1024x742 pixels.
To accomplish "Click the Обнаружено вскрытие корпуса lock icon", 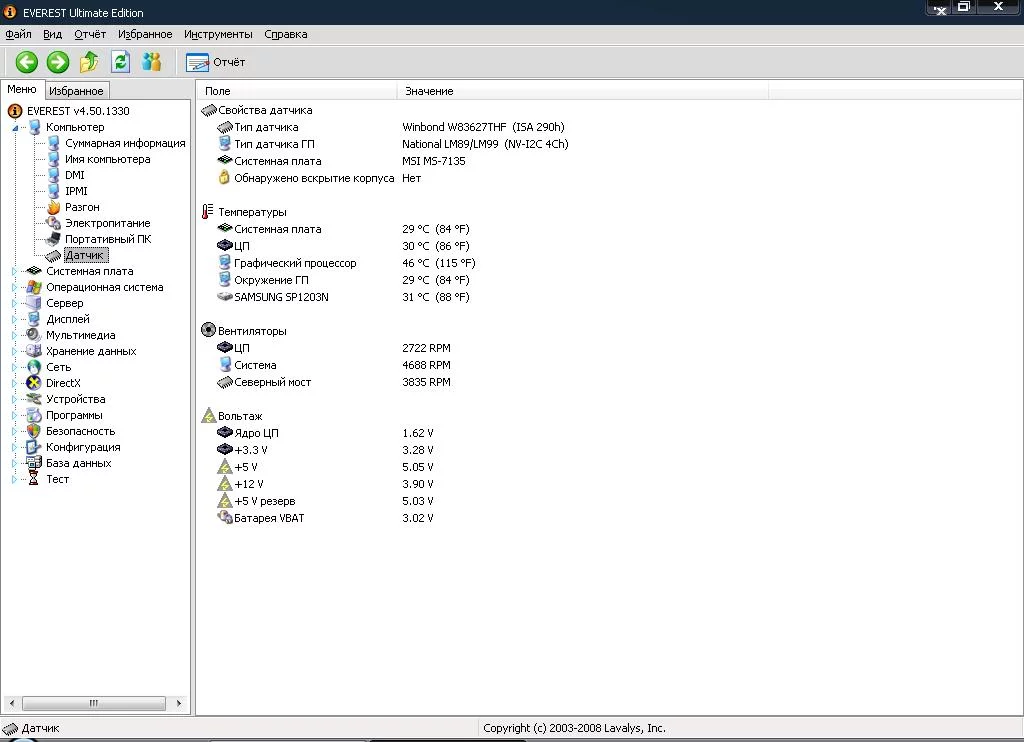I will click(224, 178).
